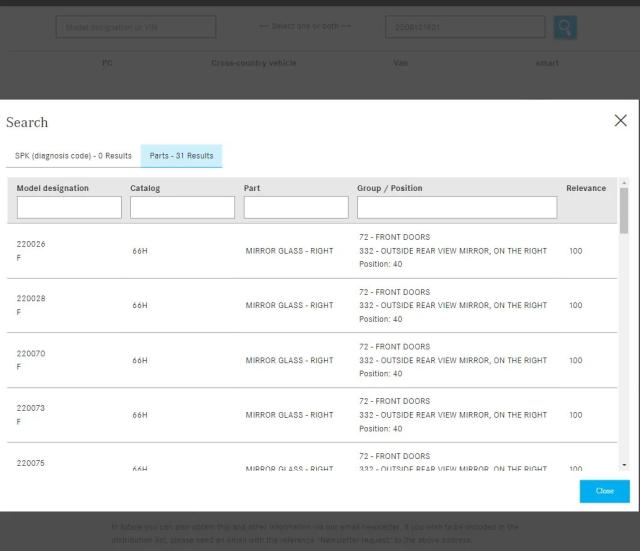This screenshot has height=551, width=640.
Task: Click 72 - FRONT DOORS in 220026 row
Action: coord(395,237)
